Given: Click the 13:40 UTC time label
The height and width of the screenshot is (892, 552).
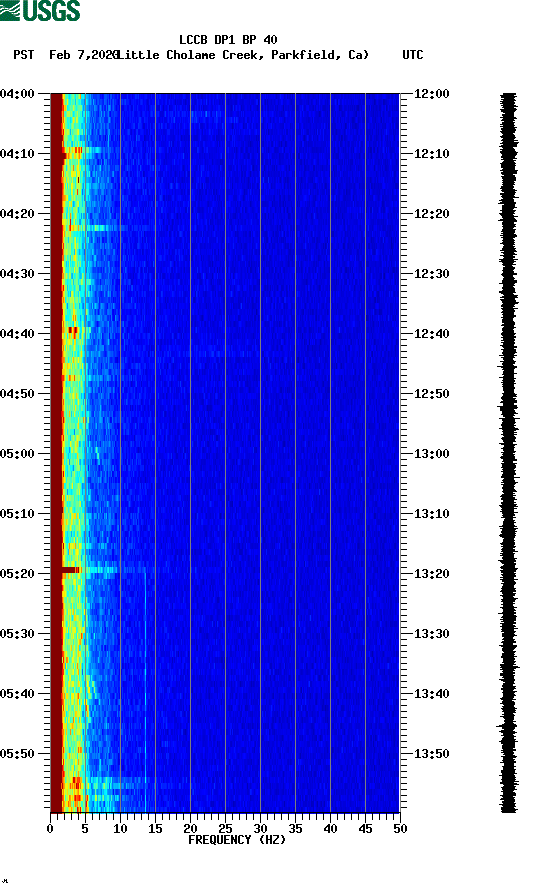Looking at the screenshot, I should (x=431, y=693).
